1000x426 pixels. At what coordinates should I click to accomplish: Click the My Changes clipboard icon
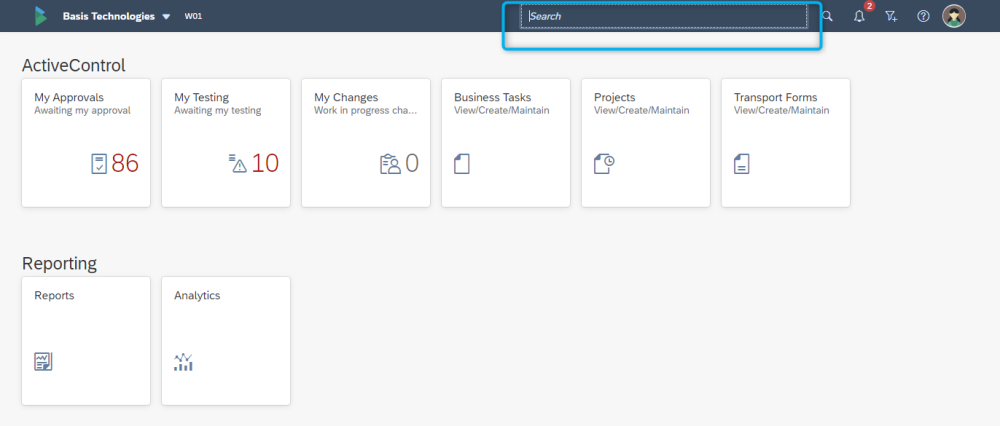tap(389, 164)
